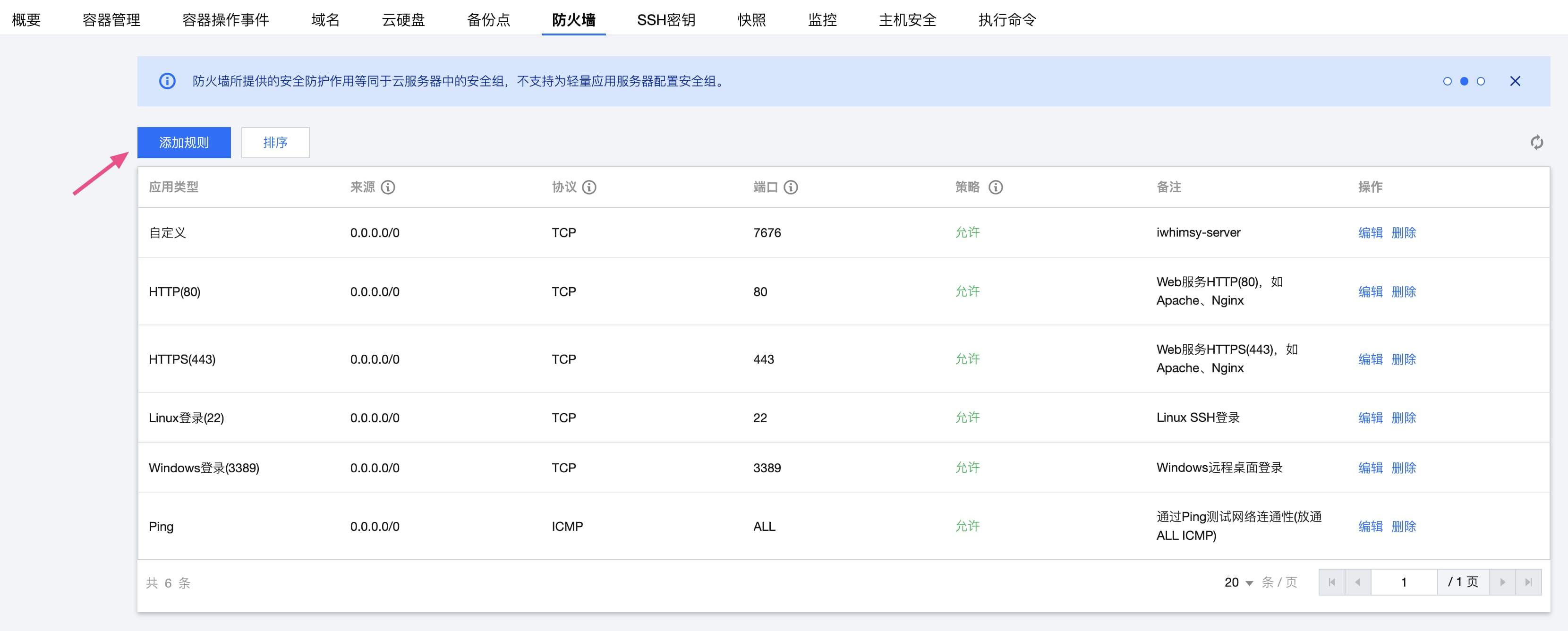This screenshot has height=631, width=1568.
Task: Click port 443 in the HTTPS row
Action: (x=763, y=359)
